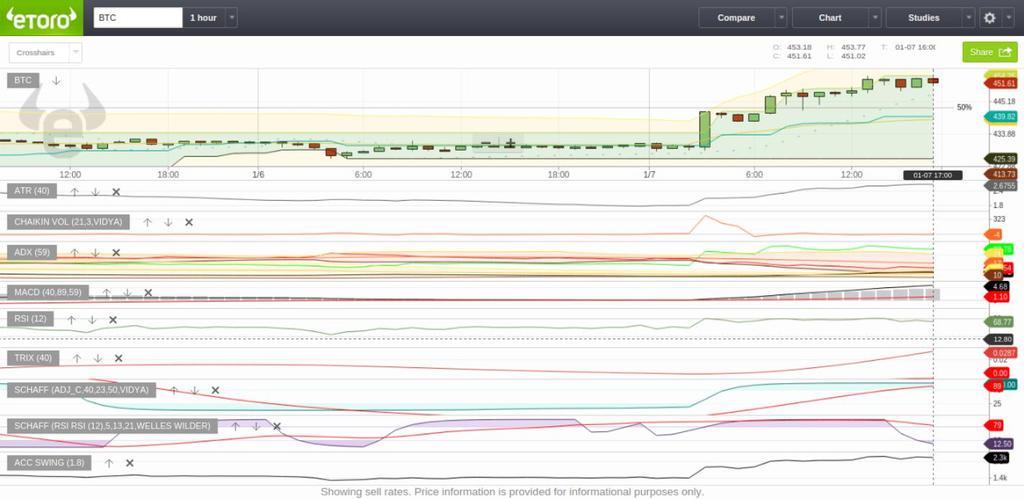Open the eToro logo home link
This screenshot has width=1024, height=499.
[41, 18]
